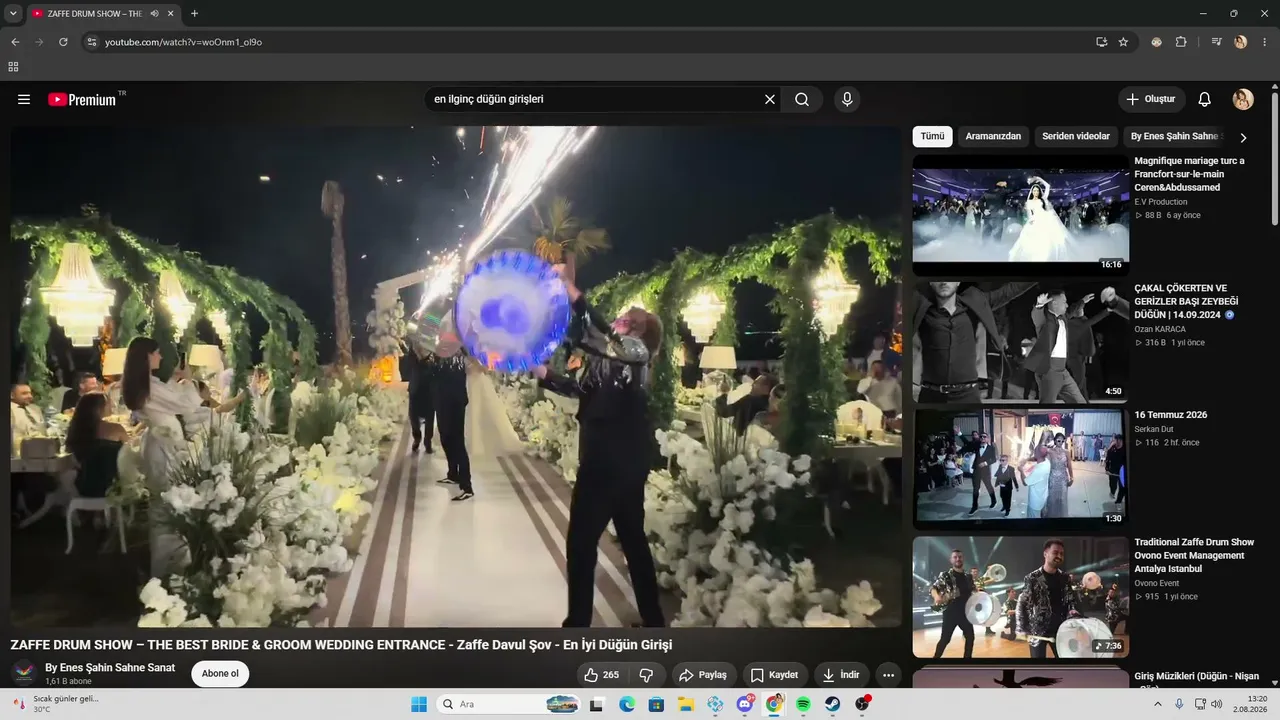Mute the tab via speaker icon
The height and width of the screenshot is (720, 1280).
[154, 13]
